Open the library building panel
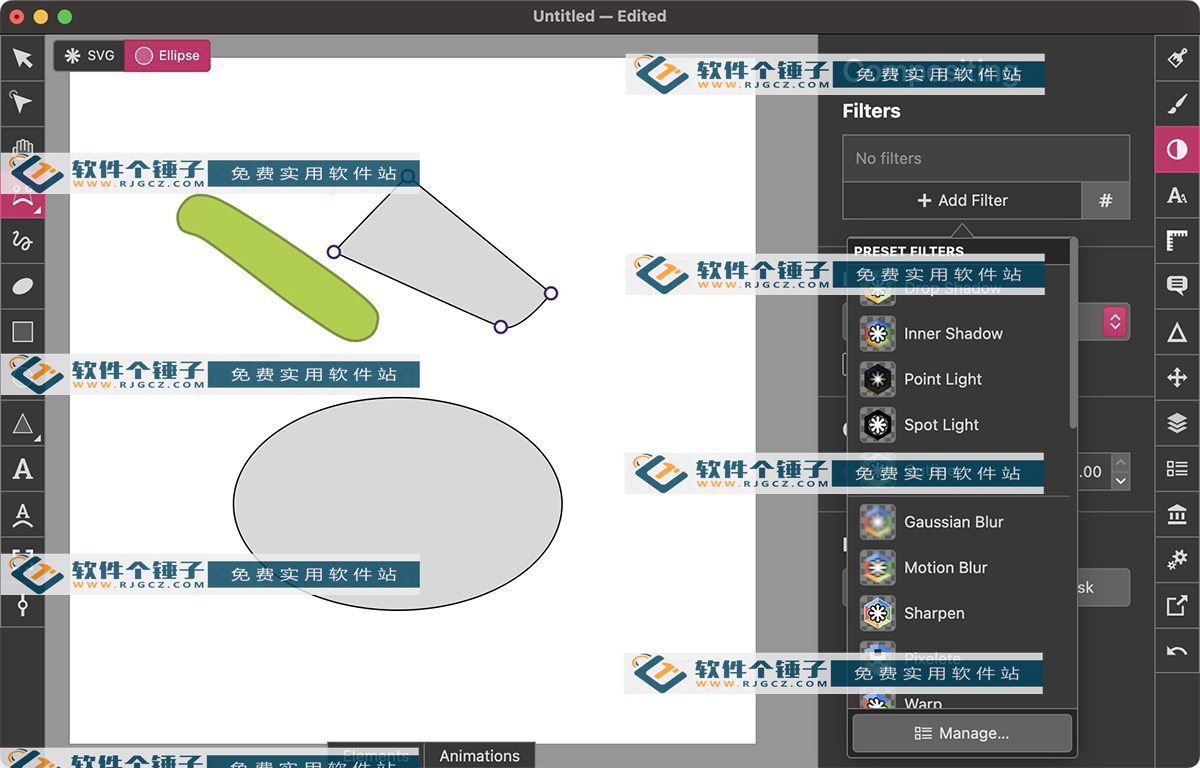1200x768 pixels. 1177,515
